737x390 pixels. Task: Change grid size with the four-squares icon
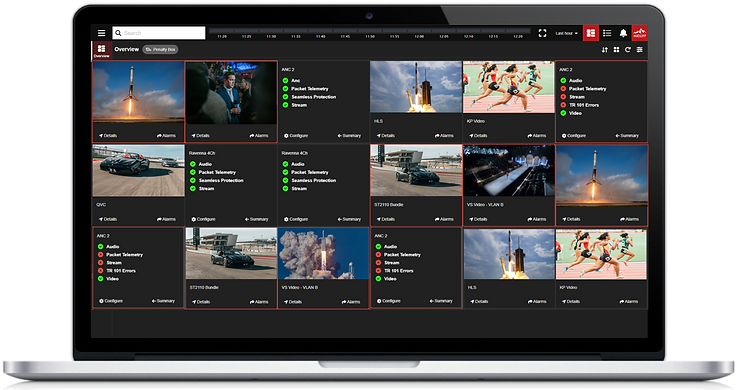click(x=616, y=49)
